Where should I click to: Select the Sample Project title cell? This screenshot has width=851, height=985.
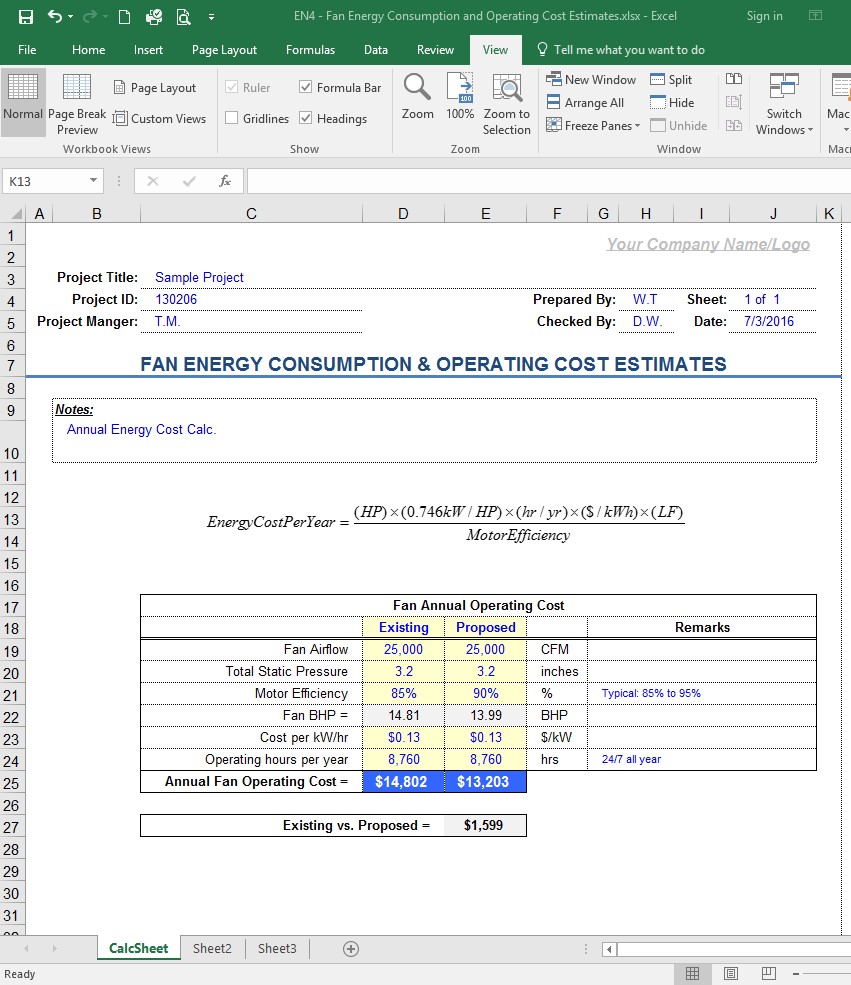point(251,277)
